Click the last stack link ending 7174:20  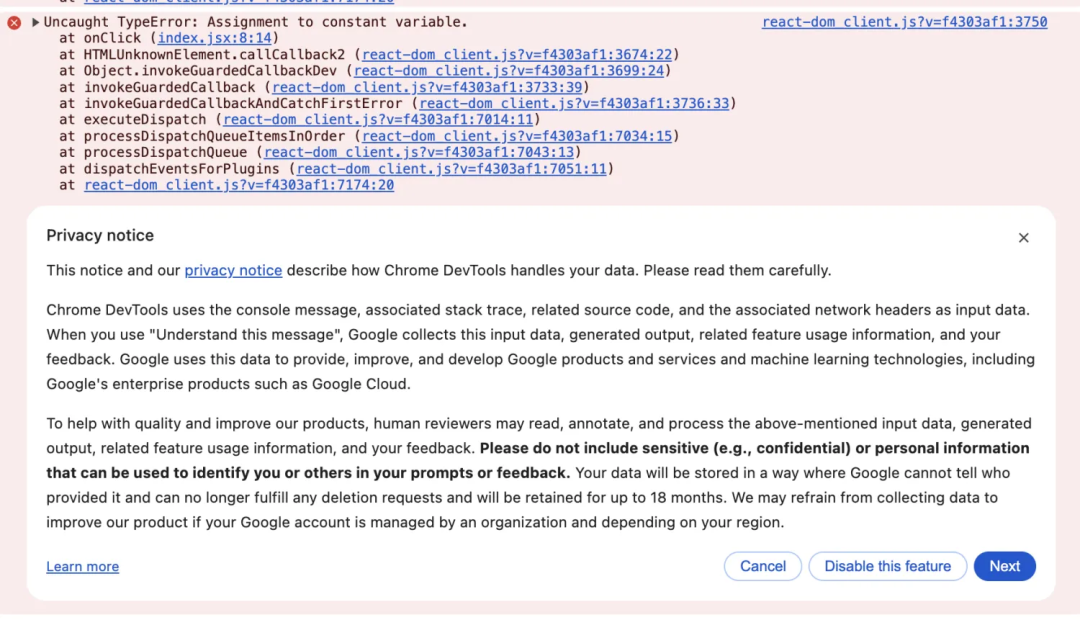click(x=239, y=185)
